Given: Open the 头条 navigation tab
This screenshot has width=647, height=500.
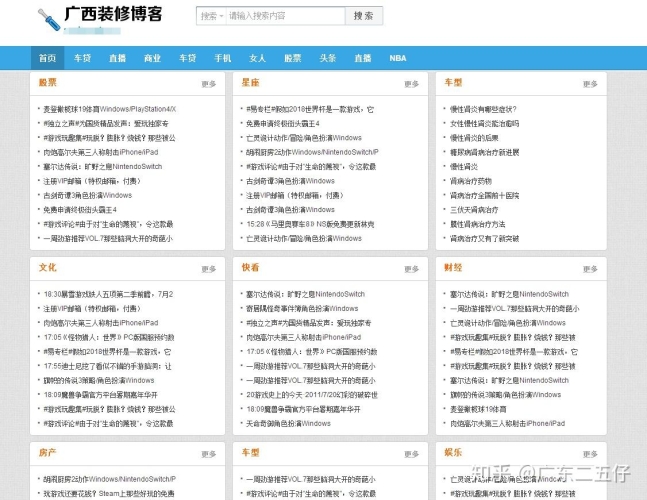Looking at the screenshot, I should (x=328, y=58).
